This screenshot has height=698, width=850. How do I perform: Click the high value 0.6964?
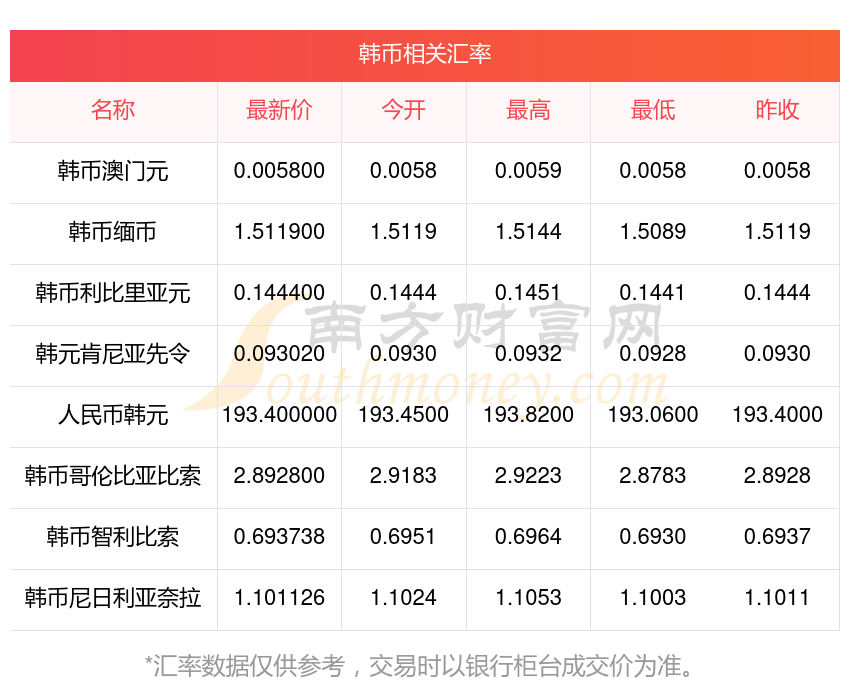[x=528, y=537]
